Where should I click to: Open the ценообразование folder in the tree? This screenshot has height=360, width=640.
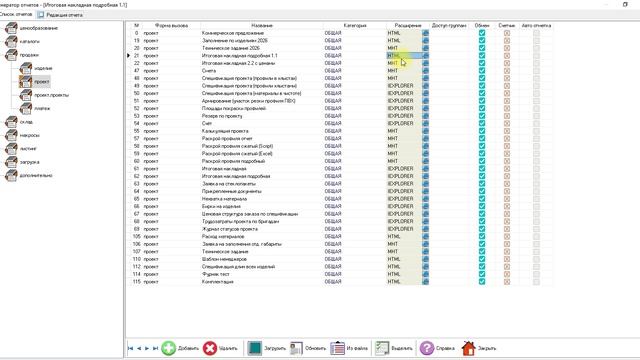pyautogui.click(x=31, y=28)
